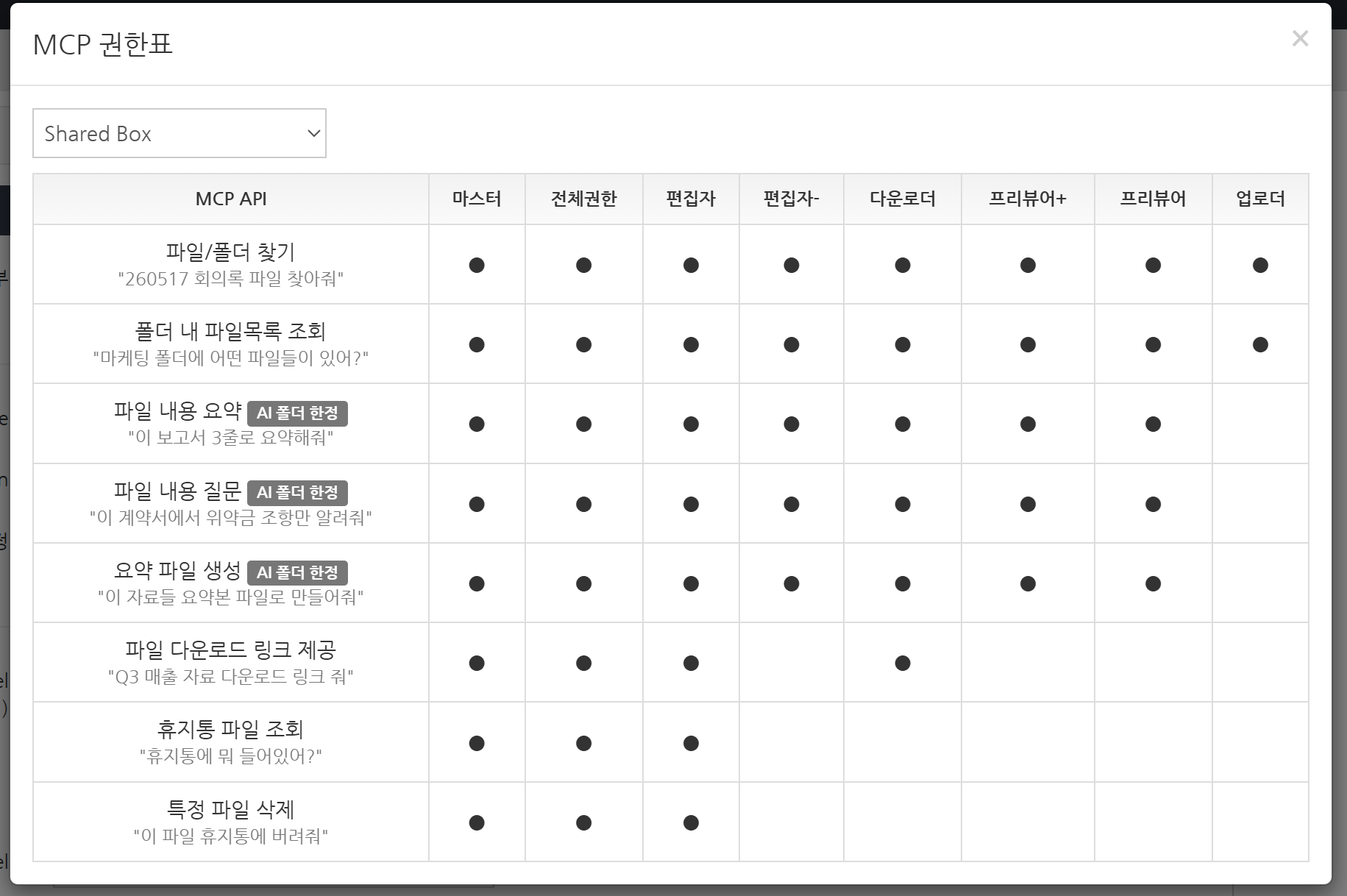The image size is (1347, 896).
Task: Click the 편집자 dot in 파일 다운로드 링크 제공 row
Action: coord(691,663)
